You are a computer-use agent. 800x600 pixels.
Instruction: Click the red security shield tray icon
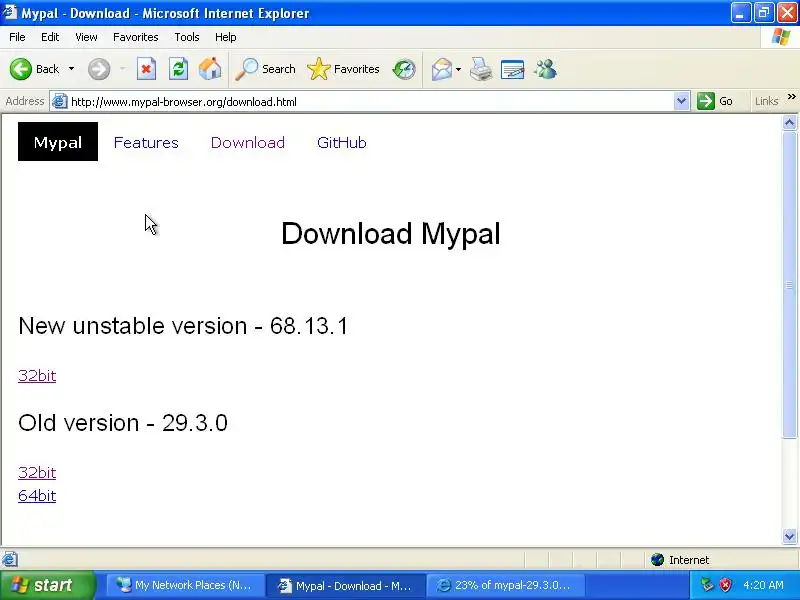point(725,585)
